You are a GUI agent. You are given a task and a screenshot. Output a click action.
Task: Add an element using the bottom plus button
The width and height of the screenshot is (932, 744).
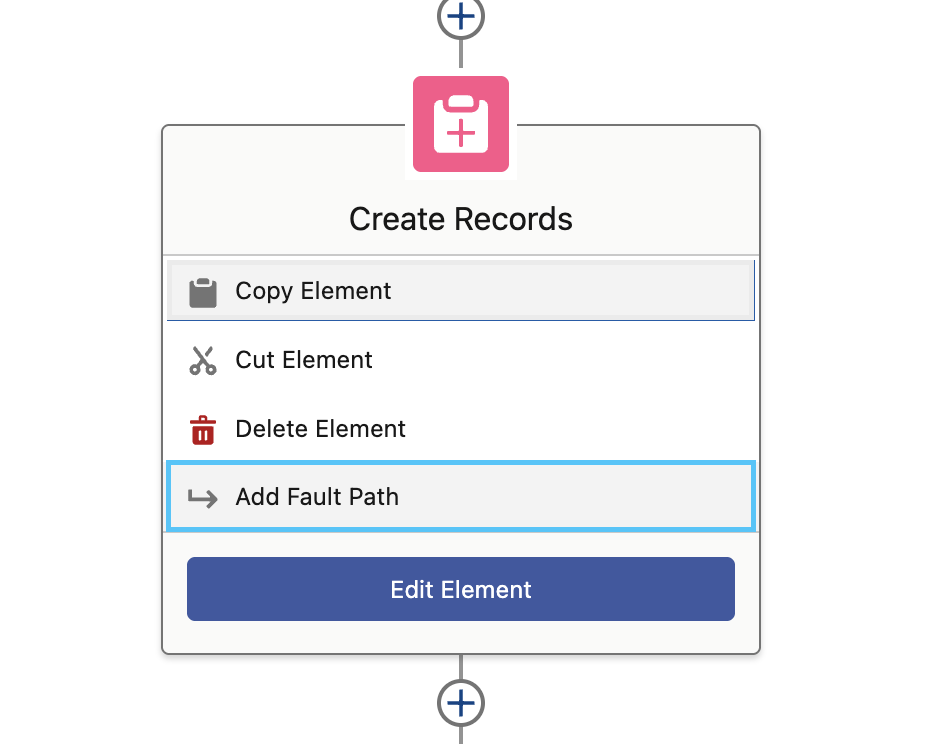pos(460,703)
